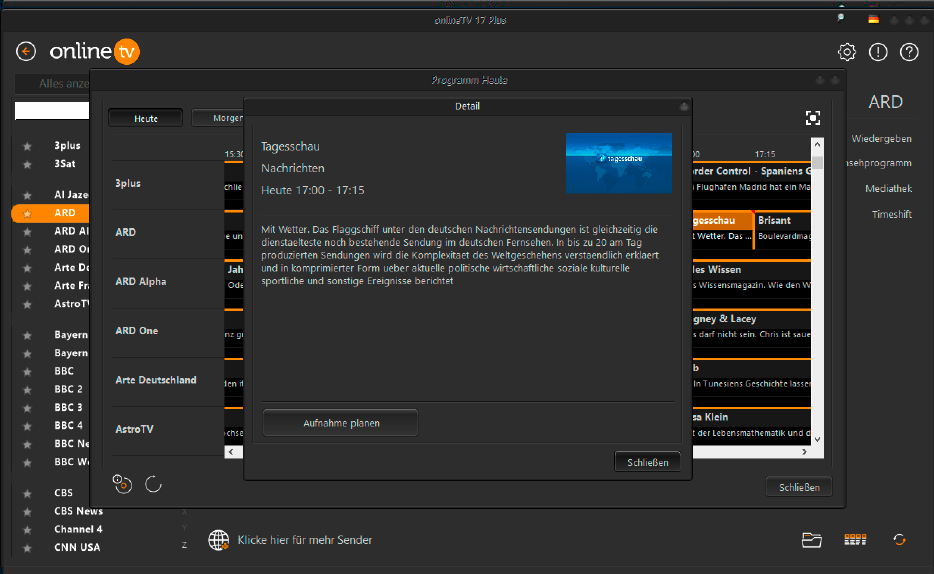Click scroll up arrow of program guide
Screen dimensions: 934x574
(817, 144)
